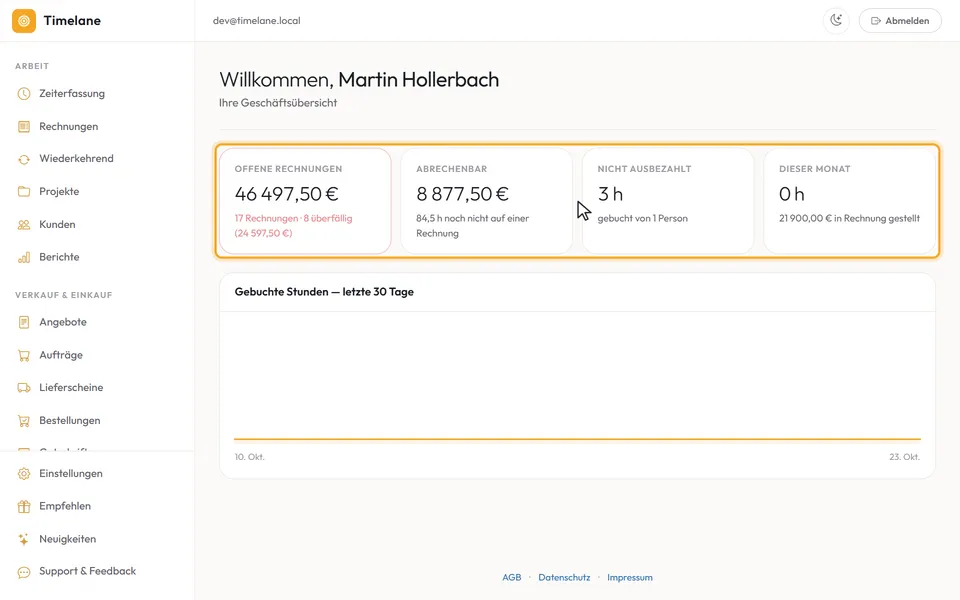Open the Impressum footer link

(x=630, y=577)
